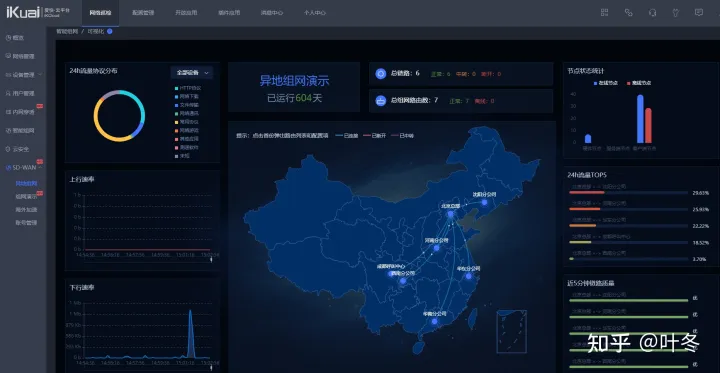Click the iKuai logo

click(23, 13)
